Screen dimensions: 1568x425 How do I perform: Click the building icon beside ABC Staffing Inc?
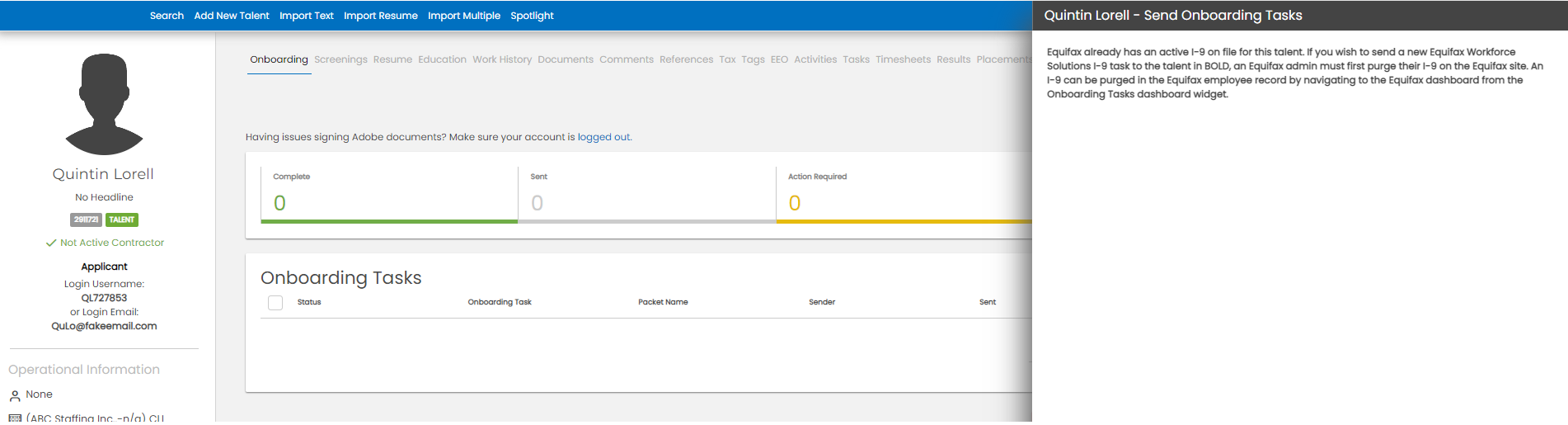15,418
